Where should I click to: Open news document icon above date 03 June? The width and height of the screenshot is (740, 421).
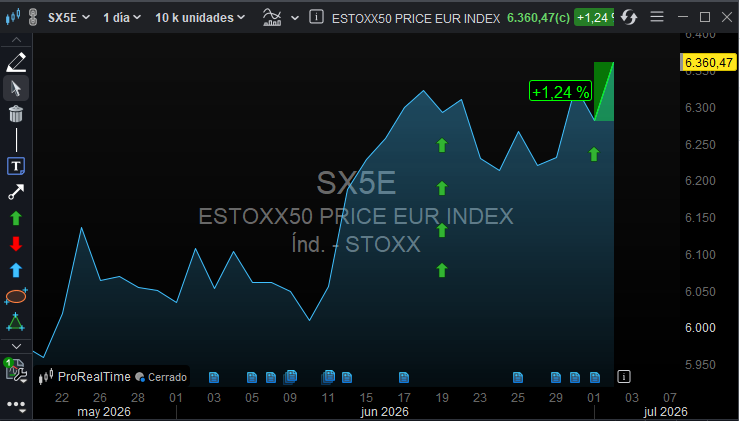tap(214, 377)
